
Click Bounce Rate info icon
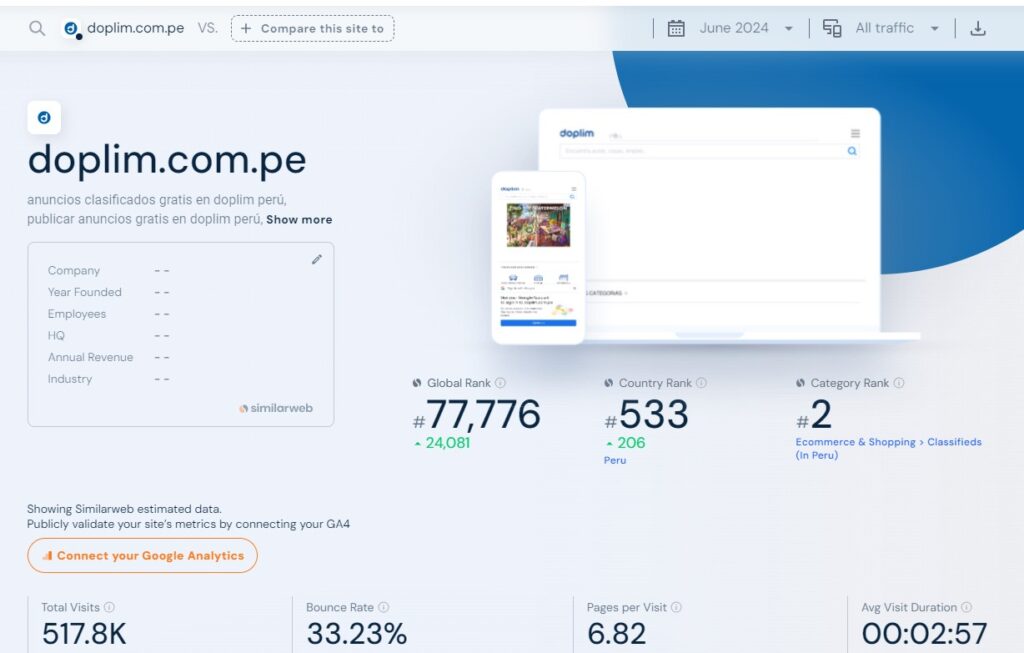point(383,607)
